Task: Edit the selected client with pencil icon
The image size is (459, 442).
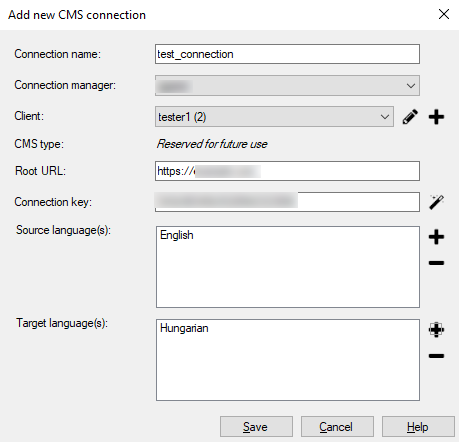Action: (410, 117)
